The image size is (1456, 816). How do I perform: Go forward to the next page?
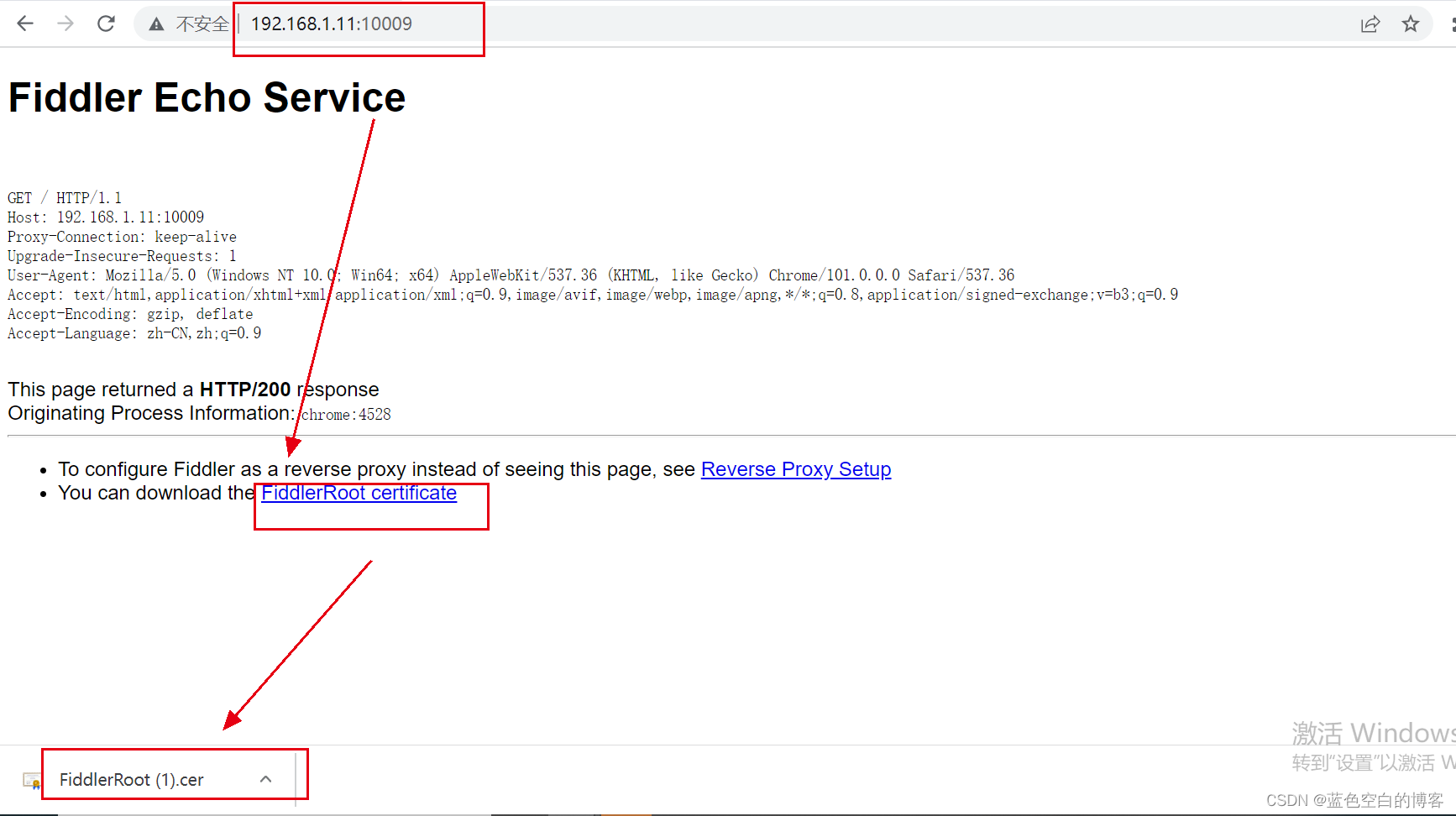(65, 24)
